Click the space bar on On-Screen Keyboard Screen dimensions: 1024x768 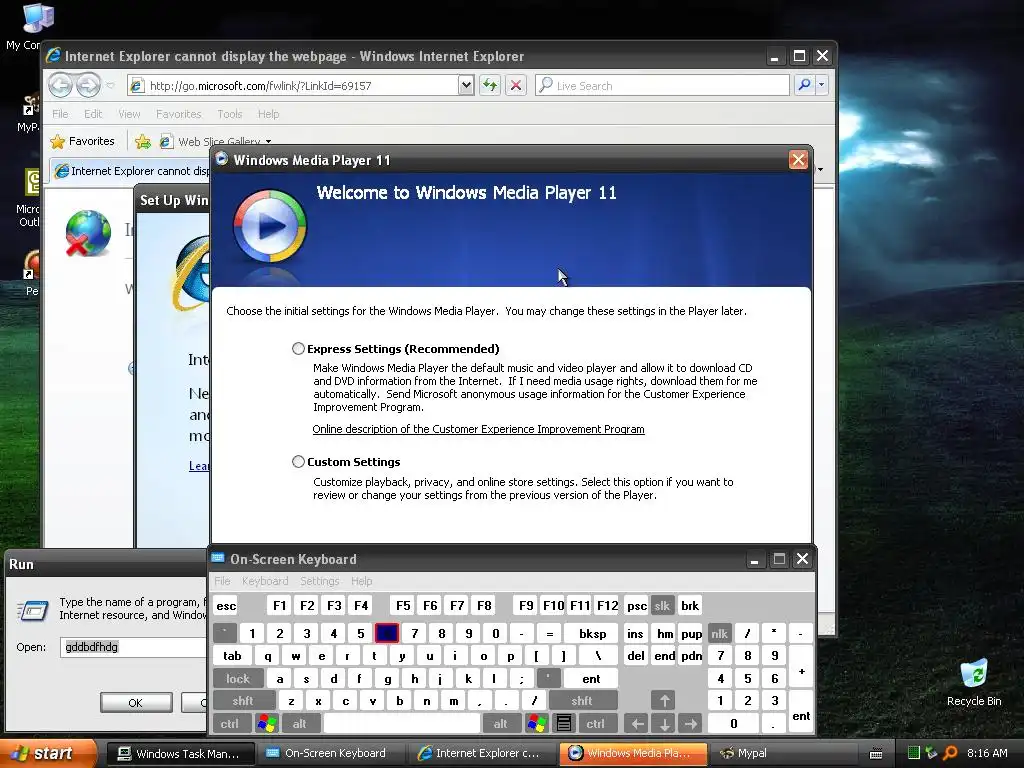(402, 724)
